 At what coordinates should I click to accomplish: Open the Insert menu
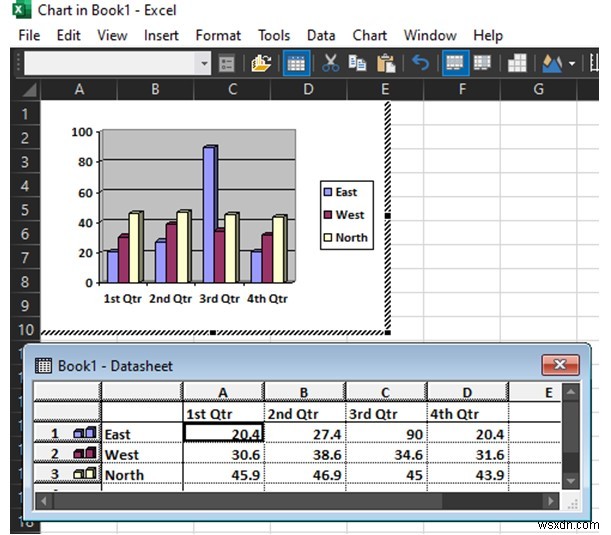[161, 35]
